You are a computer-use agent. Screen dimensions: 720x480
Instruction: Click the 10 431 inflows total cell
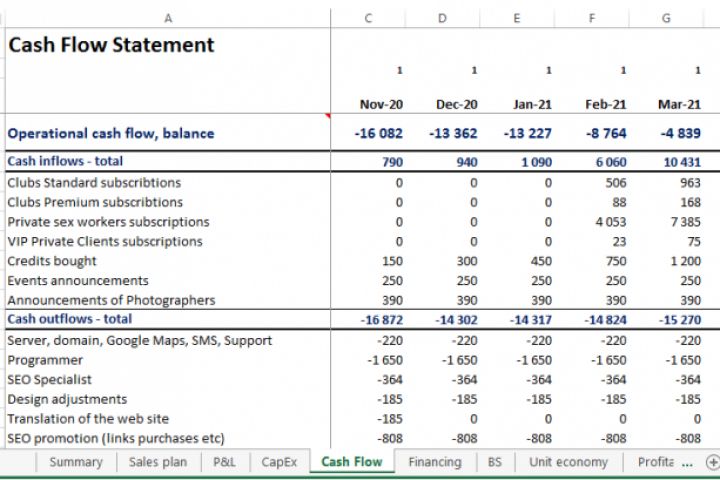click(682, 162)
